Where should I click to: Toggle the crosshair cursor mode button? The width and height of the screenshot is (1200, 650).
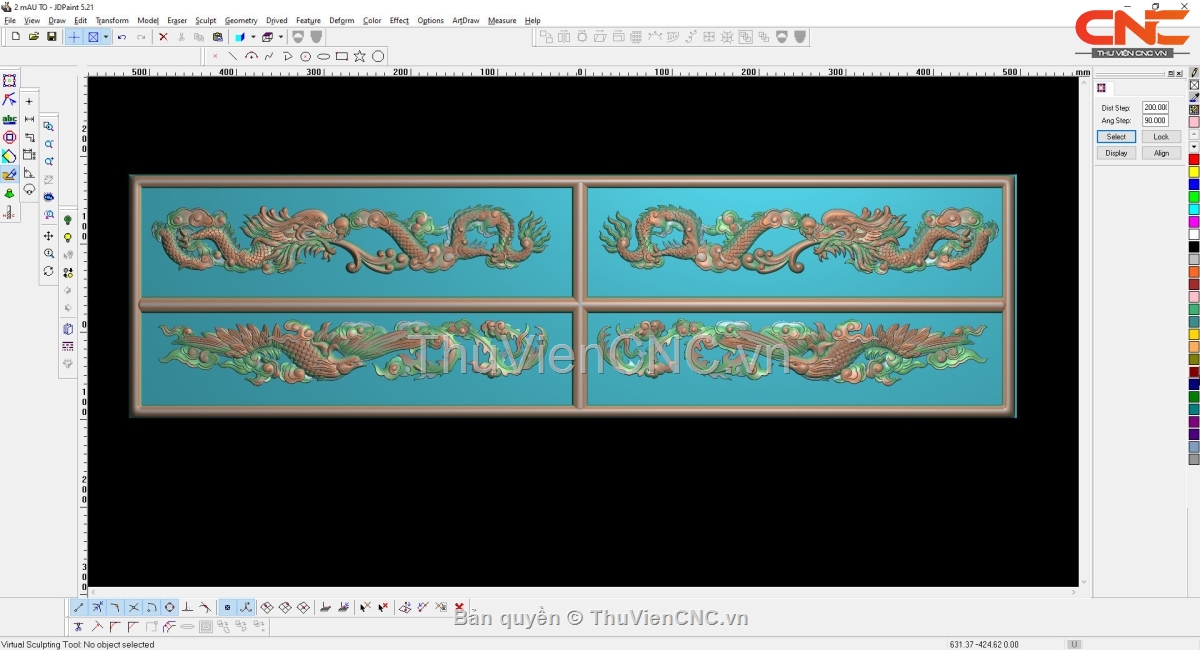point(74,37)
